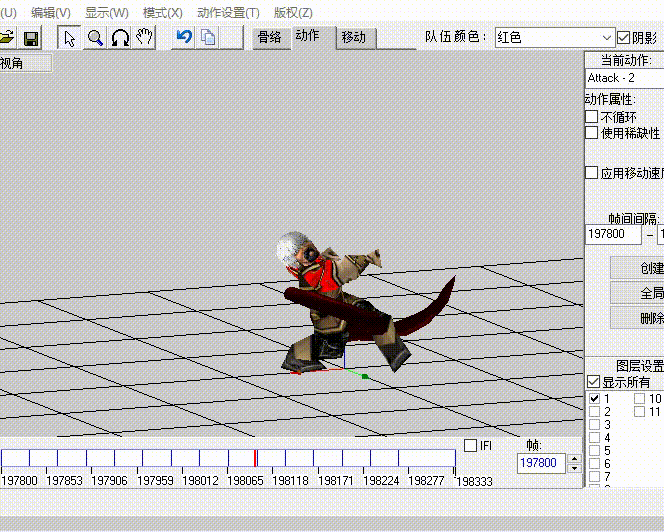The image size is (664, 532).
Task: Click the green axis handle under the model
Action: 365,376
